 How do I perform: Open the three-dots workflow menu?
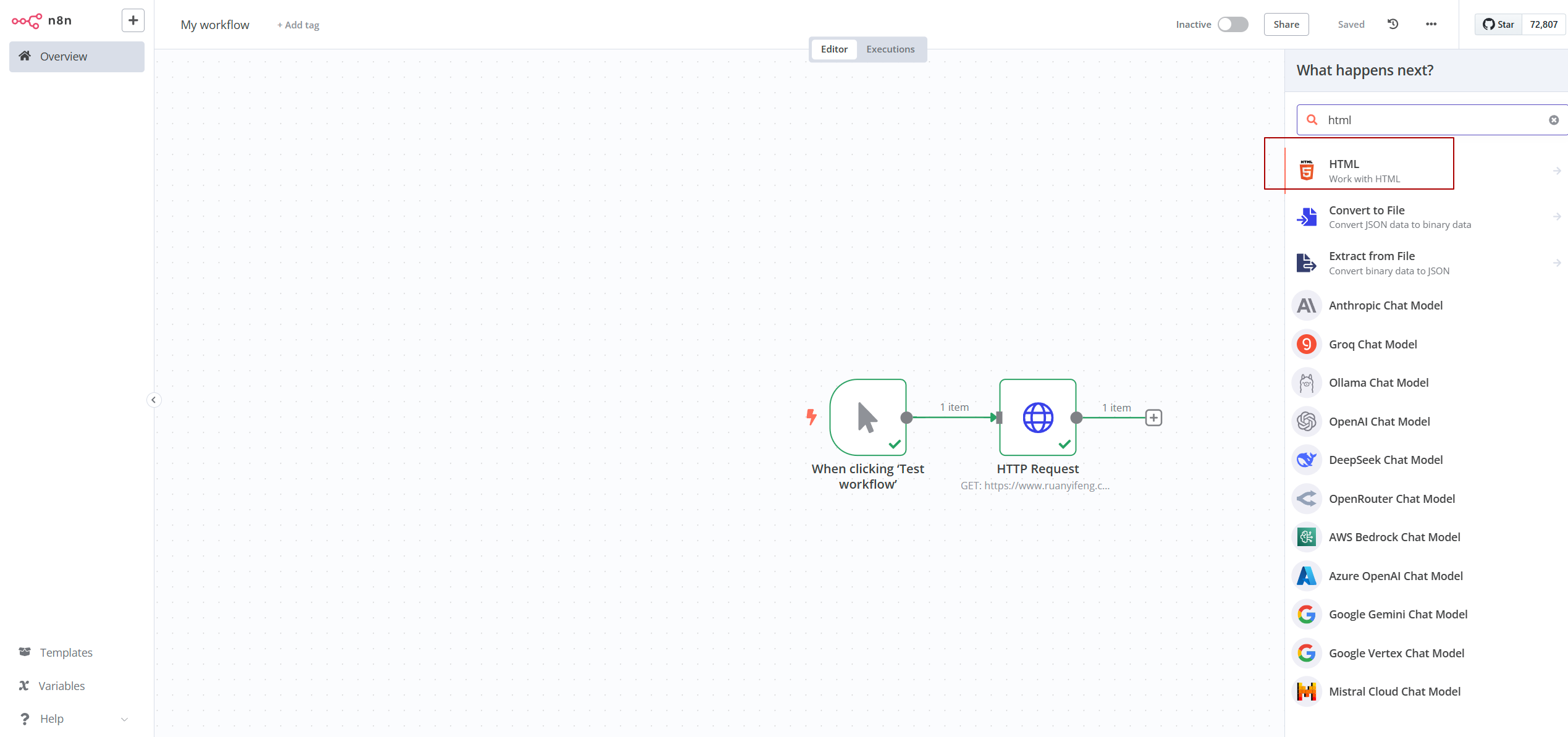click(1431, 24)
